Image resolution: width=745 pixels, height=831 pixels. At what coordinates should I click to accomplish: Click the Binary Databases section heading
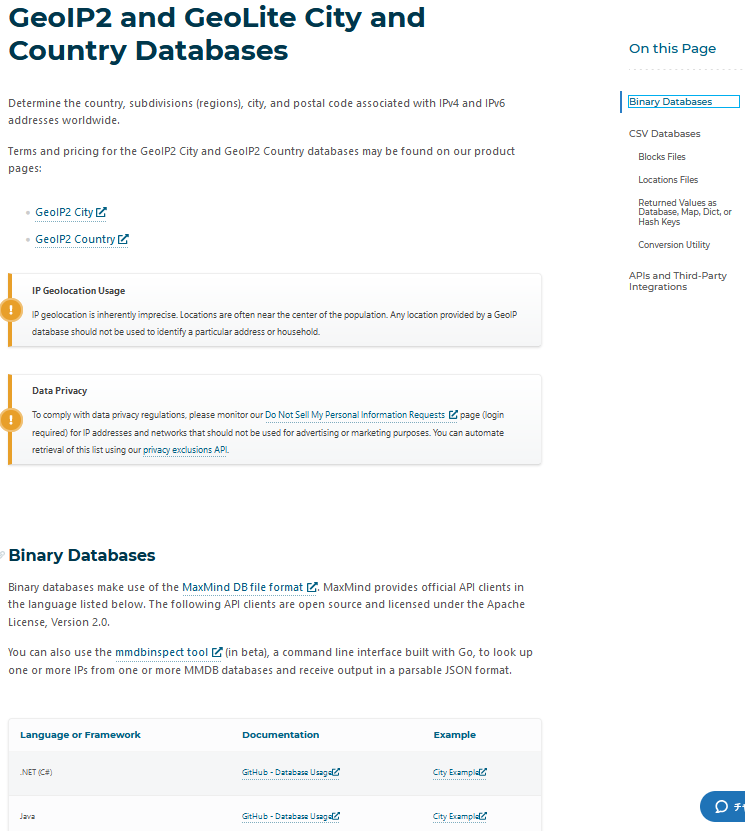coord(82,555)
